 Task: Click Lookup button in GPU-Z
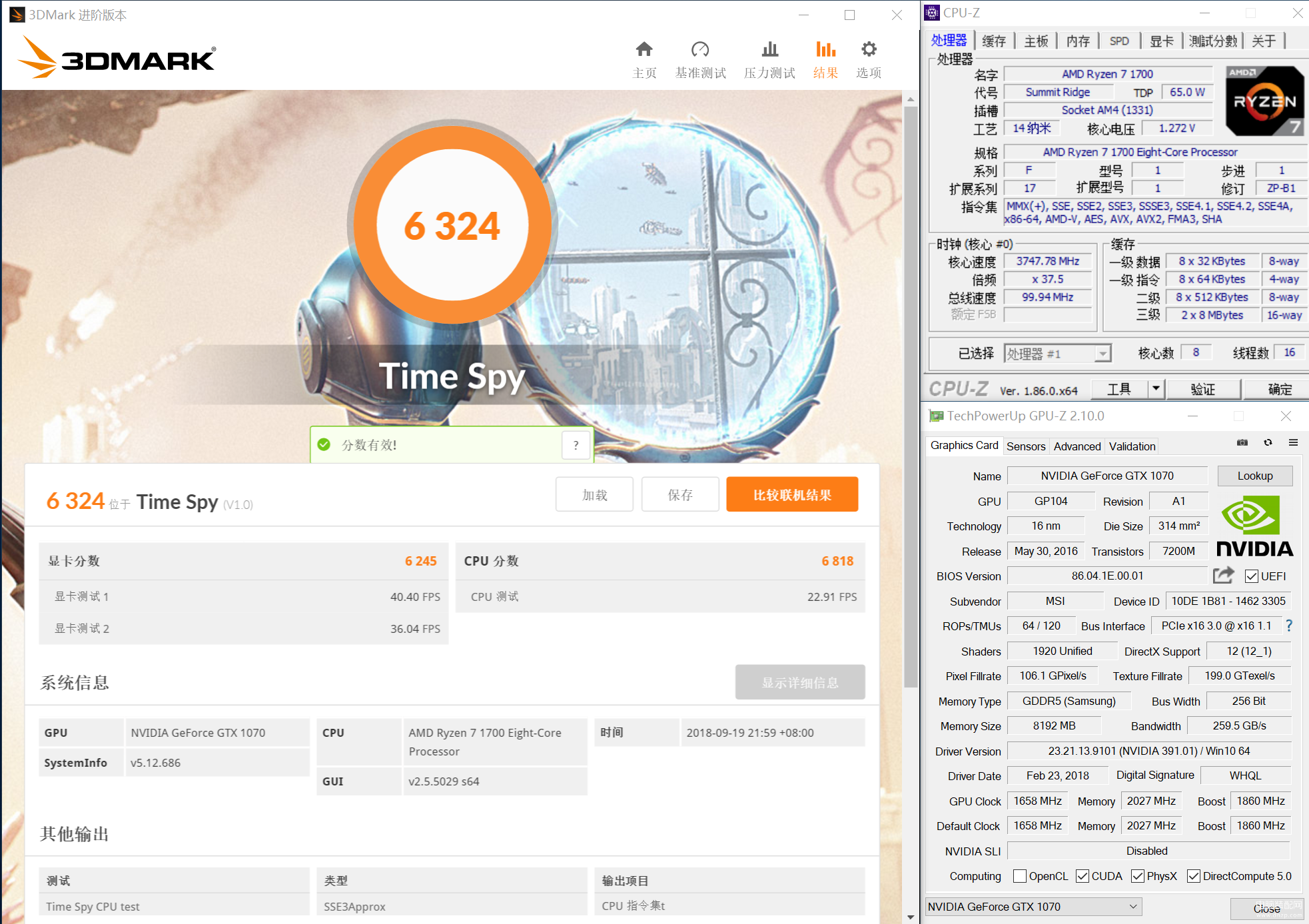pos(1255,476)
